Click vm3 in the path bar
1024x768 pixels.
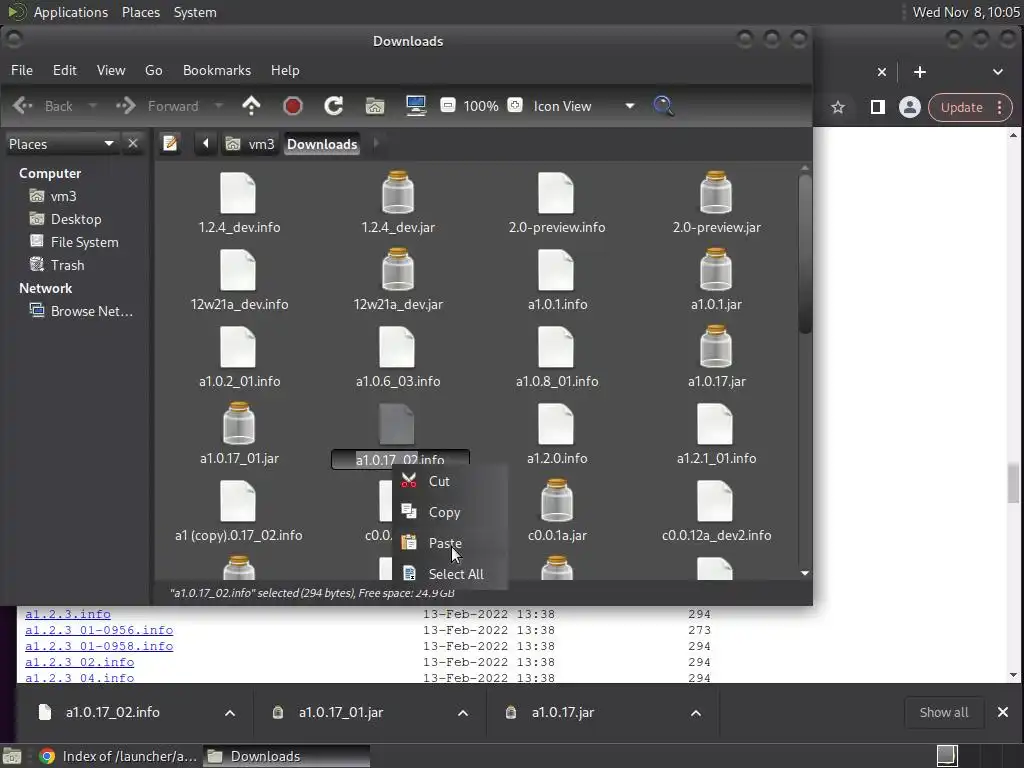pyautogui.click(x=250, y=144)
